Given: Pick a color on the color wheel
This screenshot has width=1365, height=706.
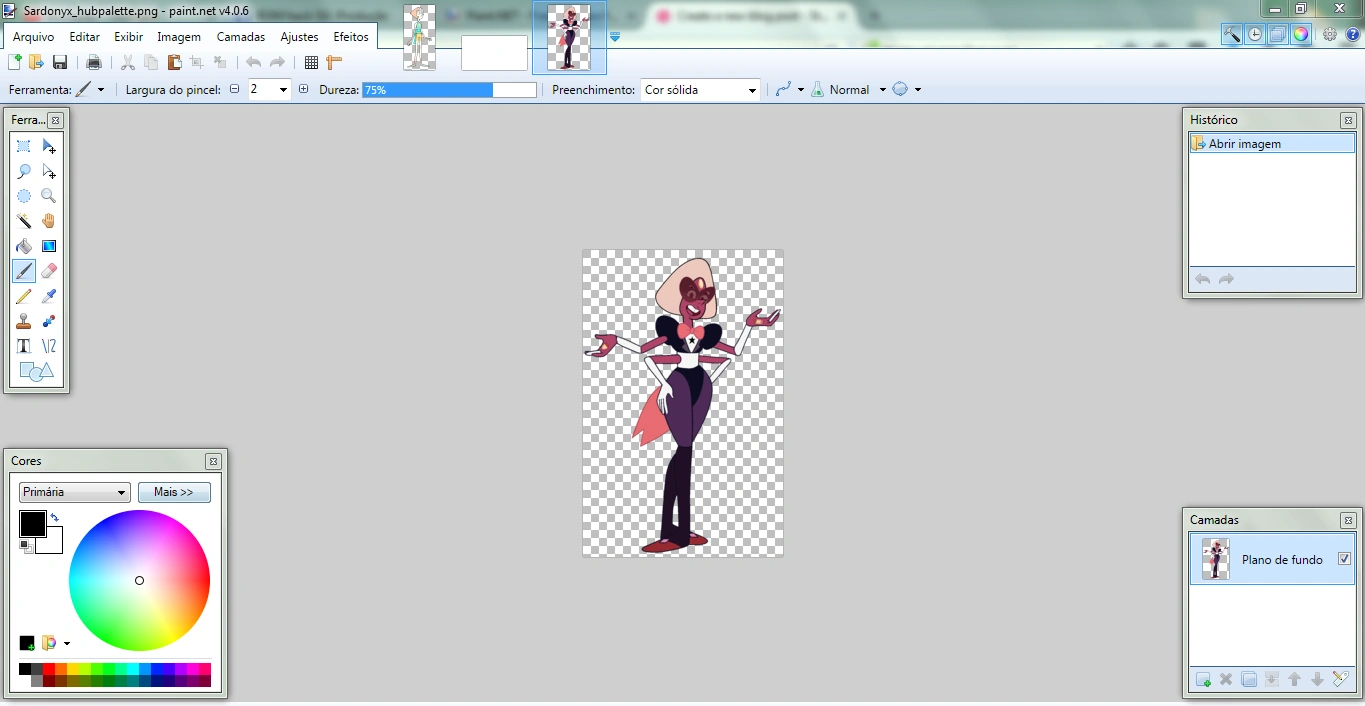Looking at the screenshot, I should [x=139, y=580].
